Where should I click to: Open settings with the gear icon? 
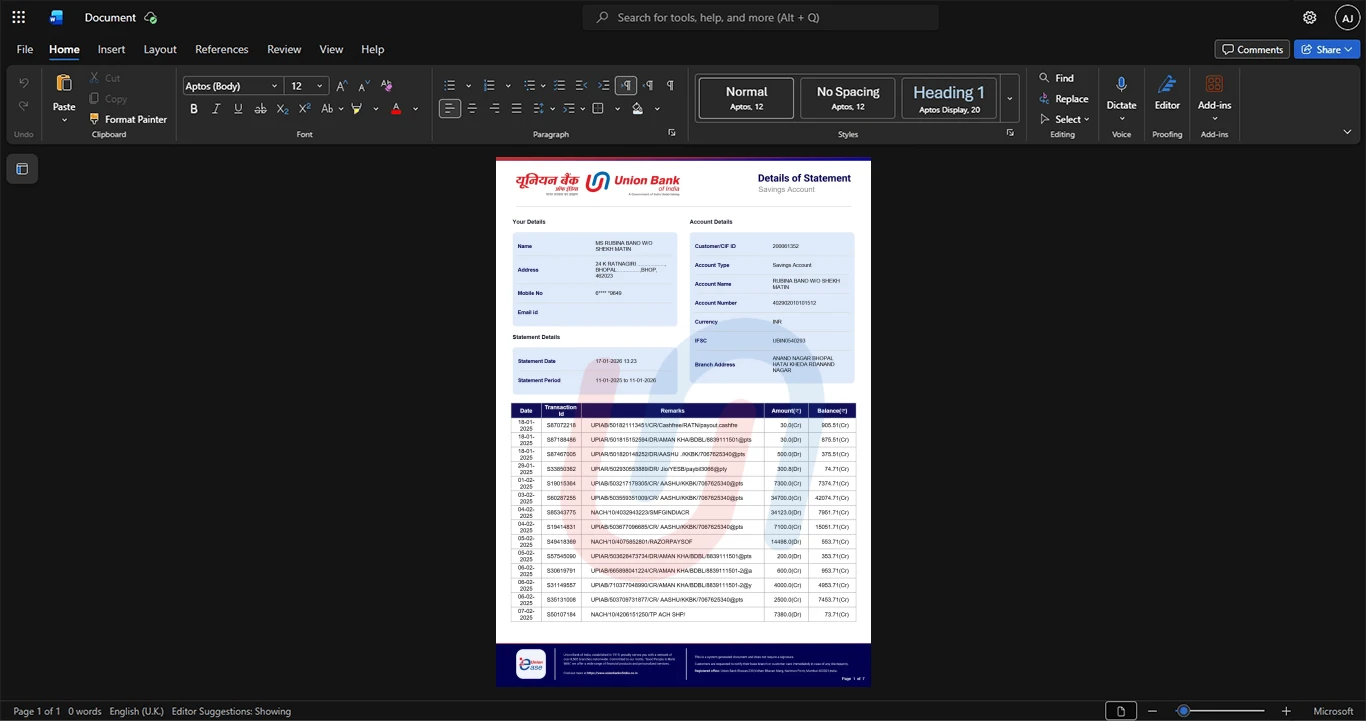(x=1310, y=17)
